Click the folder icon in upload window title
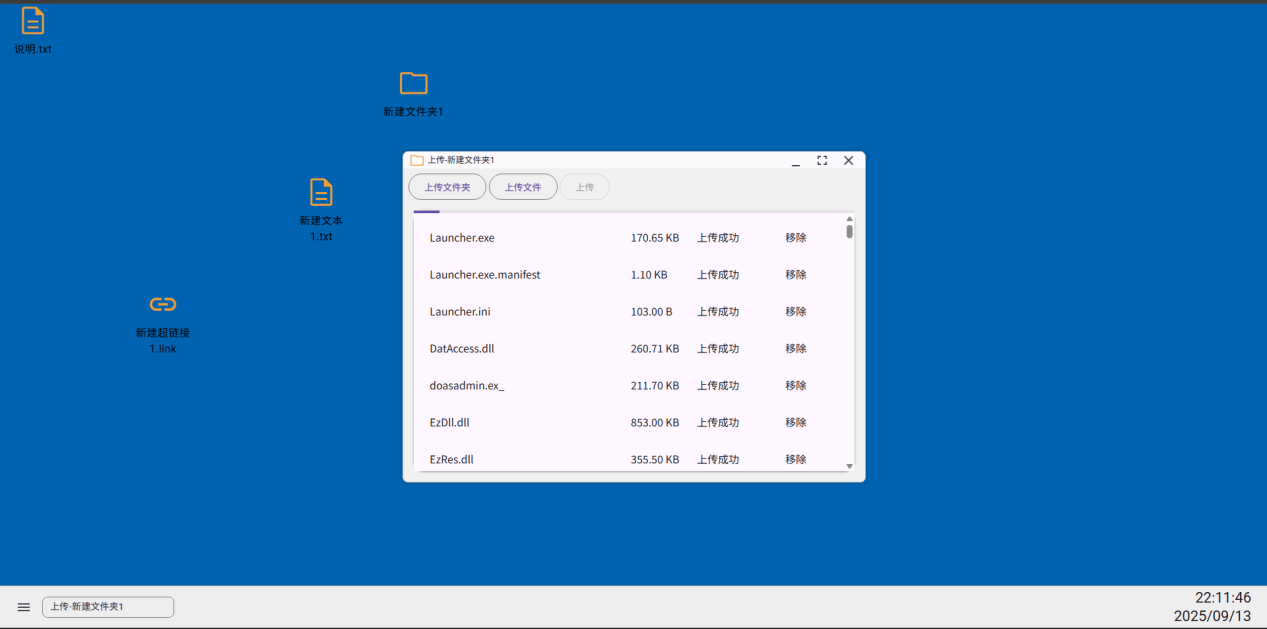 pyautogui.click(x=417, y=160)
